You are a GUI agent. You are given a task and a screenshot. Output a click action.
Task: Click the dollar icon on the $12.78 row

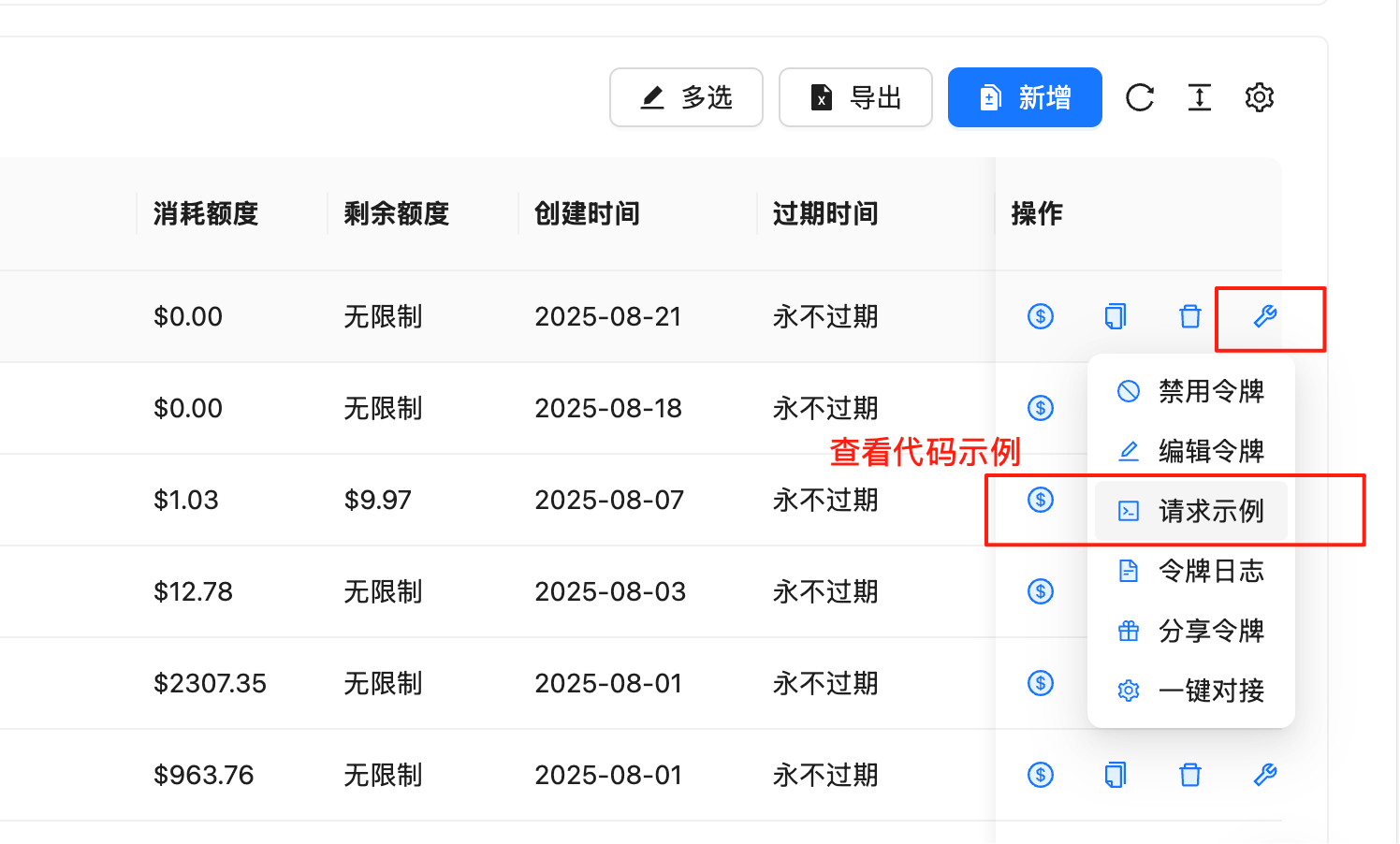pyautogui.click(x=1040, y=590)
